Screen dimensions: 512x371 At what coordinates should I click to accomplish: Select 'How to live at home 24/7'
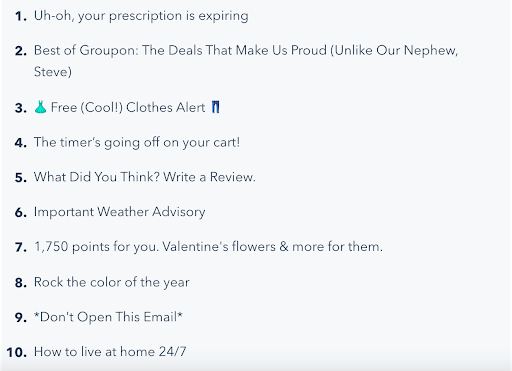click(110, 352)
